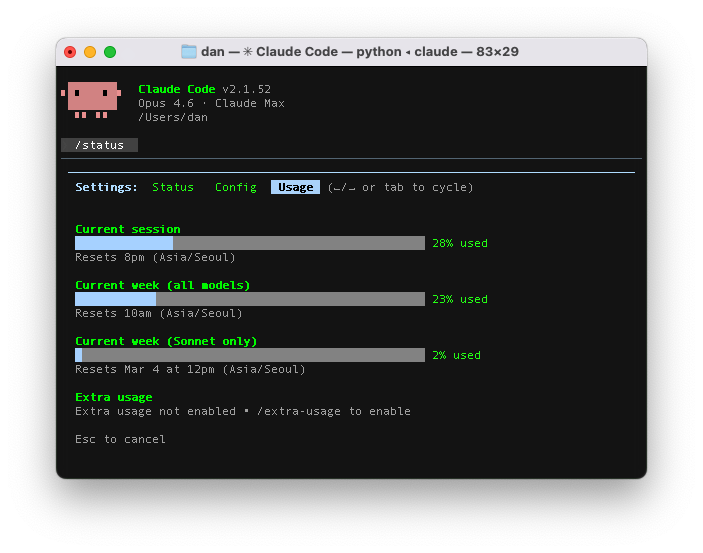703x553 pixels.
Task: Click 'Resets 10am (Asia/Seoul)' line
Action: pos(159,313)
